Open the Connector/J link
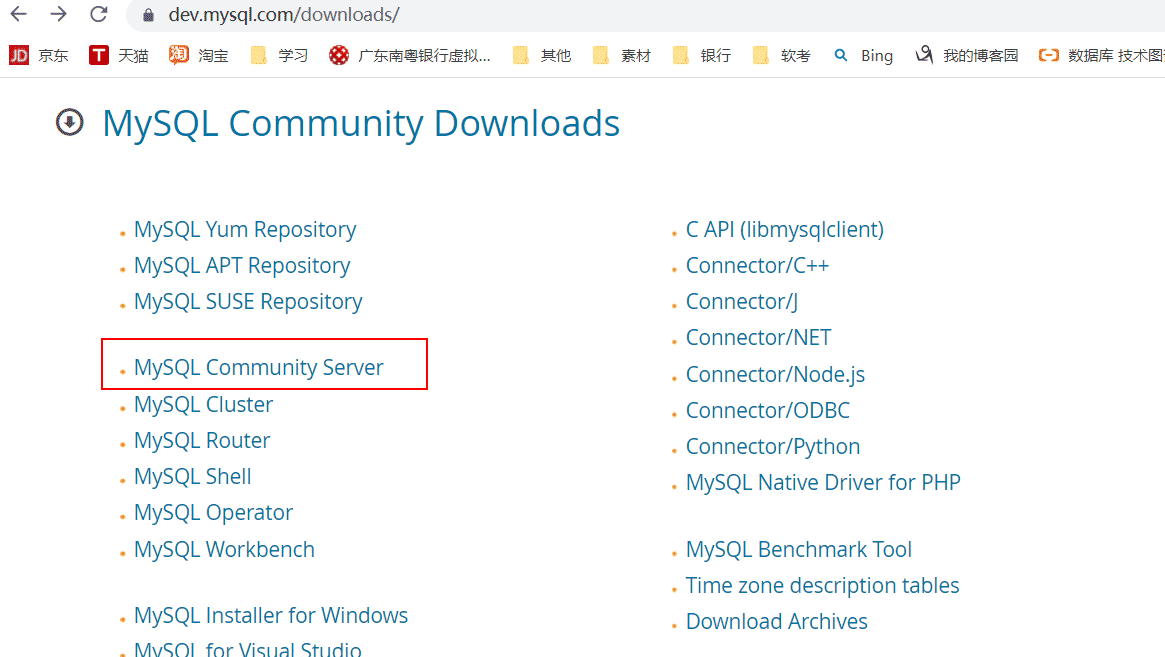Screen dimensions: 1165x657 pos(741,301)
